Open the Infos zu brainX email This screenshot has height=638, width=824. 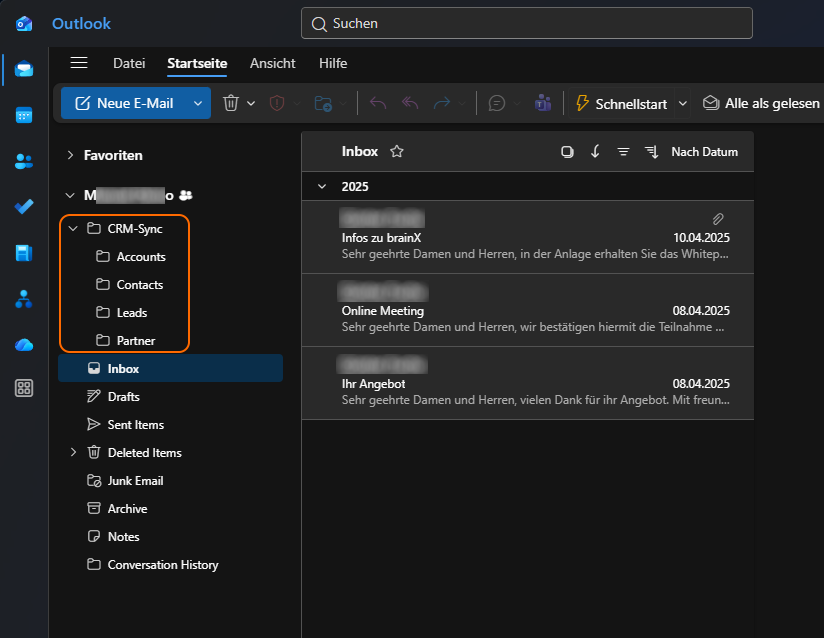528,237
